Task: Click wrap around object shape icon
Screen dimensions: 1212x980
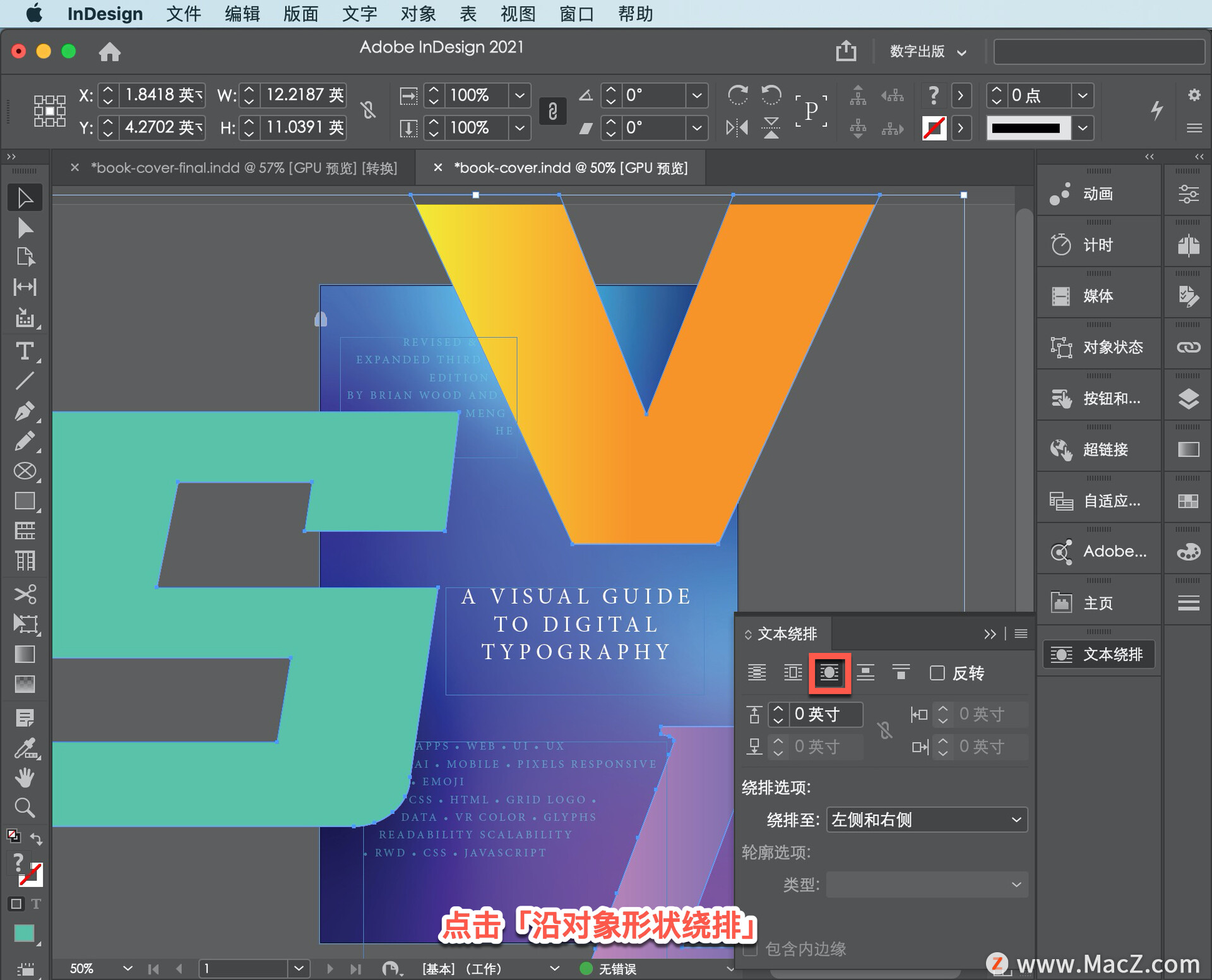Action: [829, 673]
